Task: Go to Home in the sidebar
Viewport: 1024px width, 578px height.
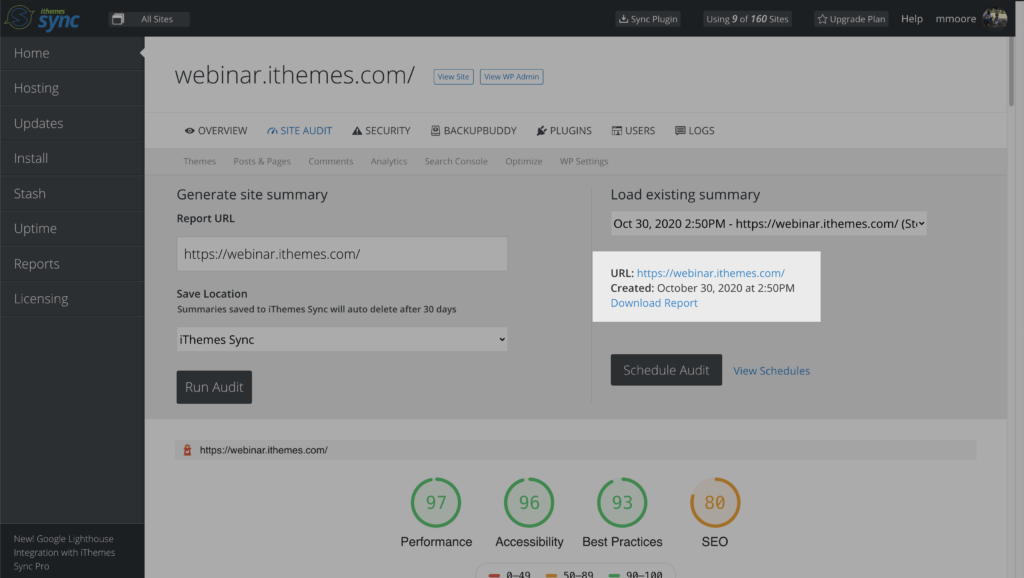Action: [x=72, y=53]
